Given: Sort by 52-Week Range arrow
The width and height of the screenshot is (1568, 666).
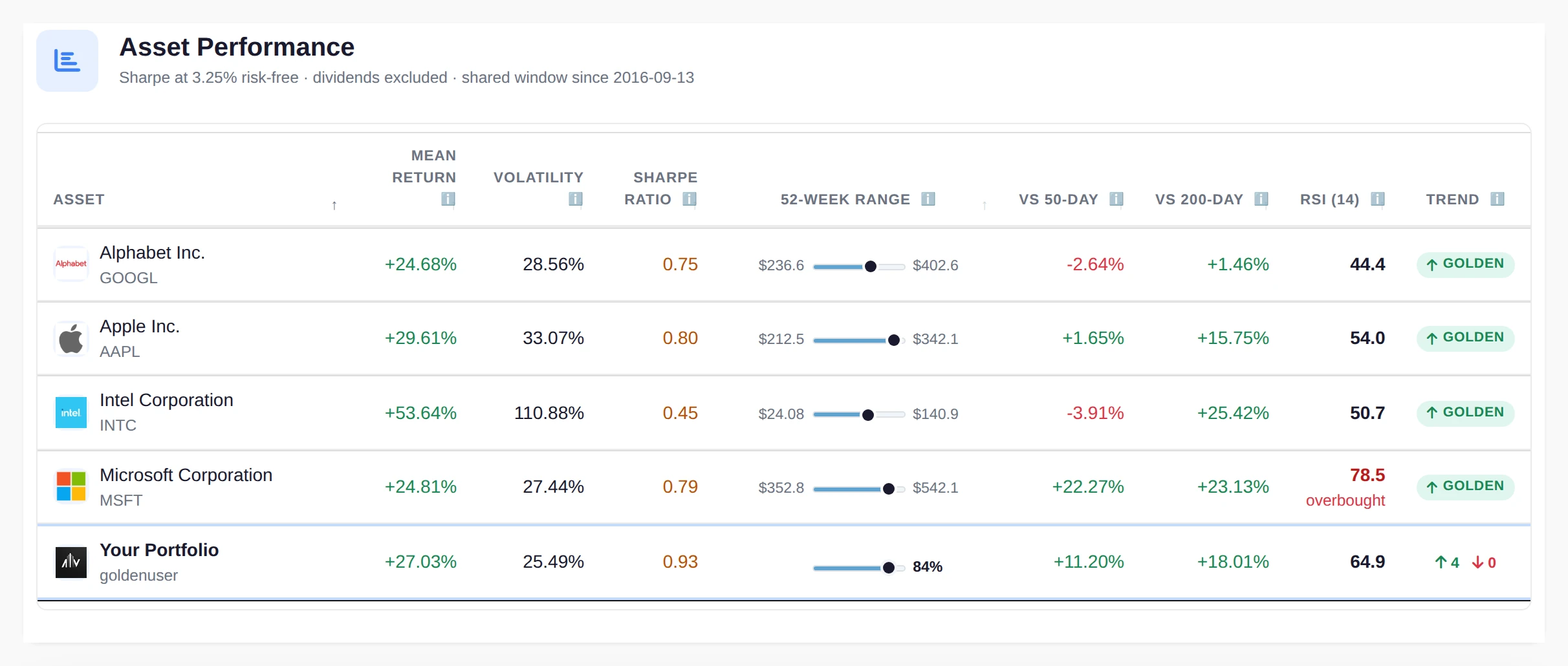Looking at the screenshot, I should [x=985, y=206].
